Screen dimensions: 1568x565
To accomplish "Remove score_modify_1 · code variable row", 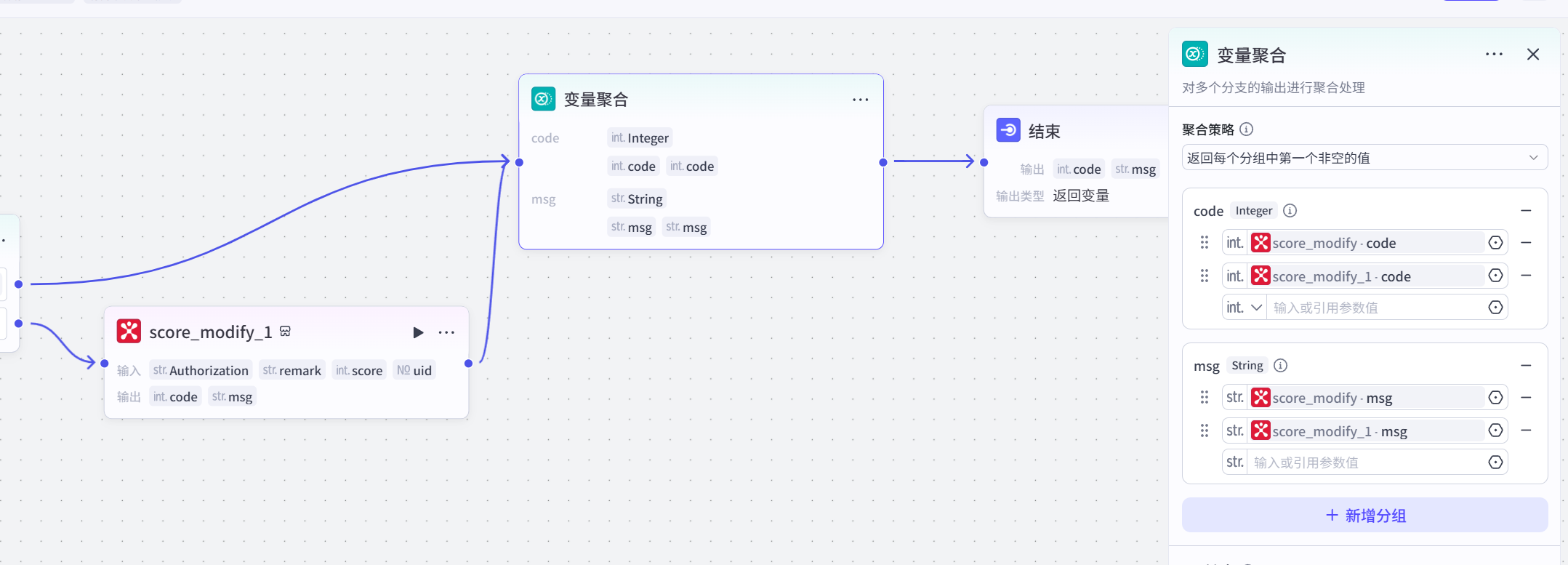I will (x=1526, y=276).
